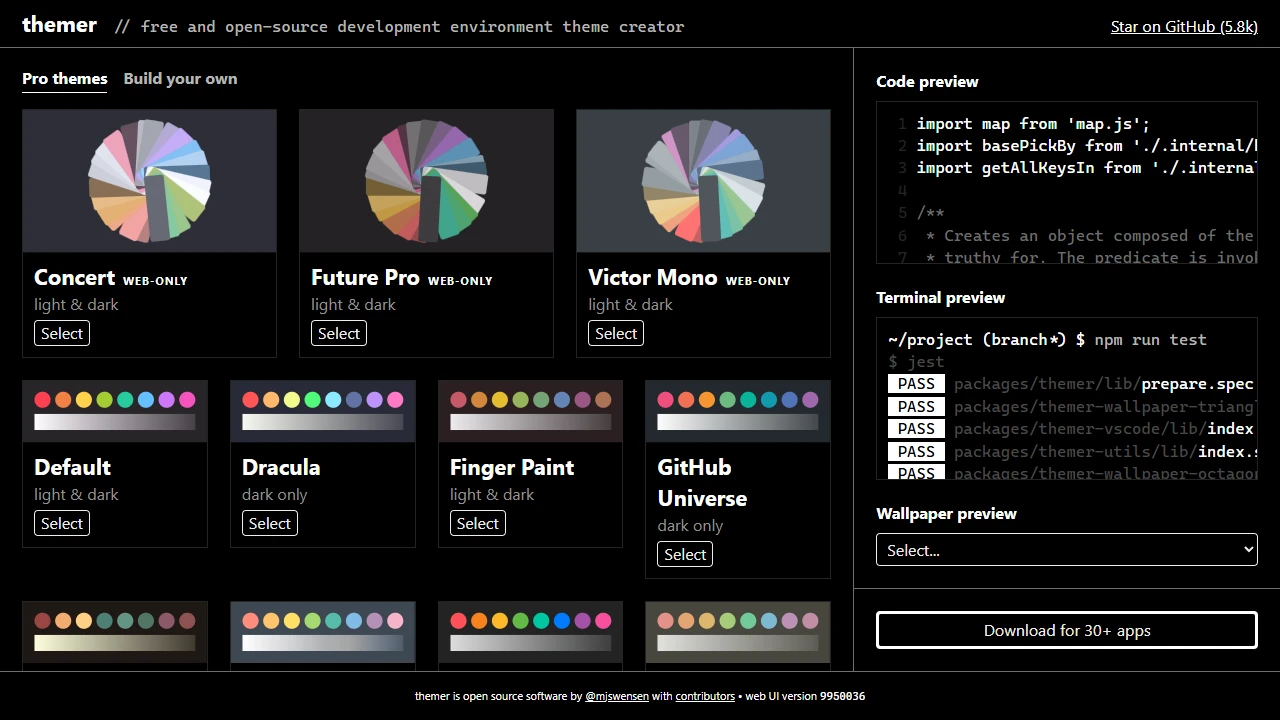Select the GitHub Universe theme
Screen dimensions: 1280x720
(684, 554)
